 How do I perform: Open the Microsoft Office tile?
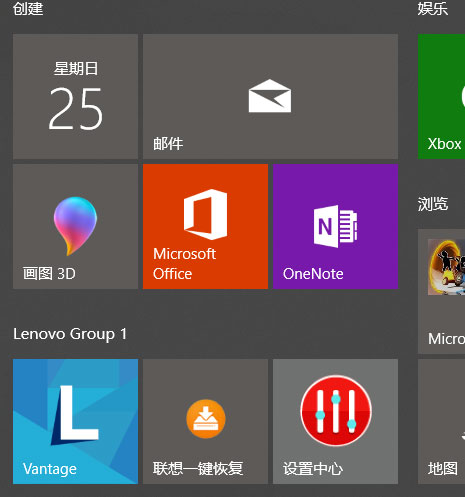tap(205, 226)
